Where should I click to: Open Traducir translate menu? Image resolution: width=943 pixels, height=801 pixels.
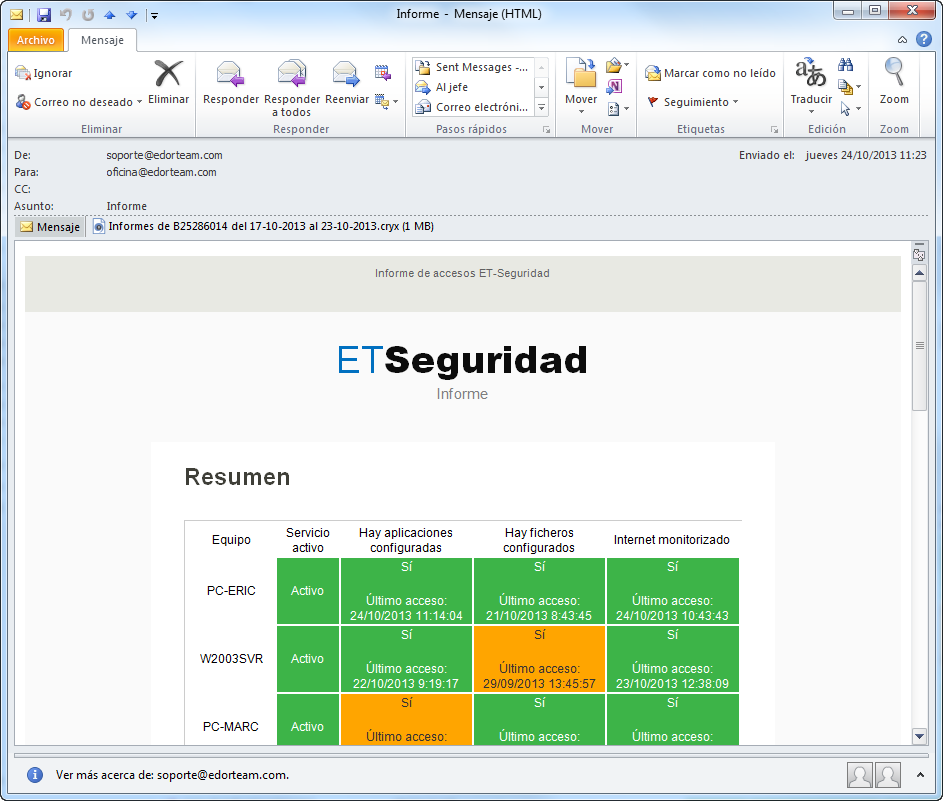[811, 86]
